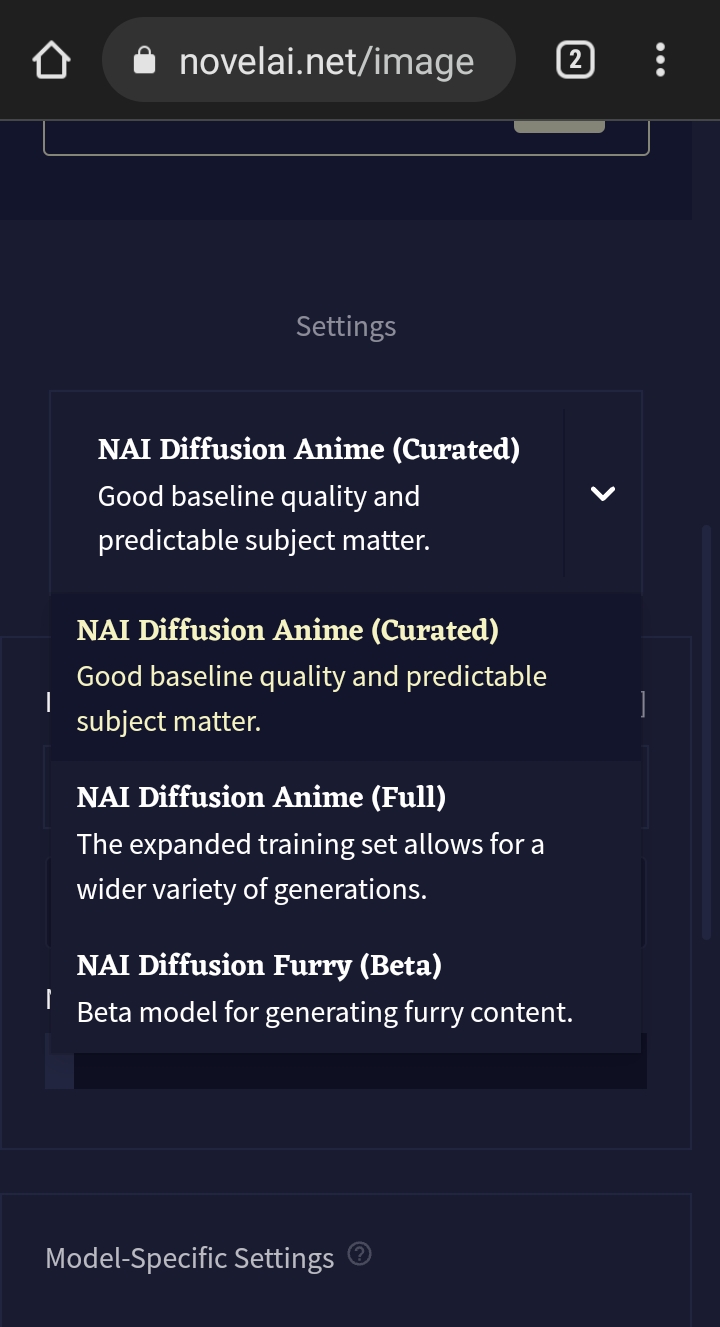
Task: Tap the padlock site security icon
Action: point(145,61)
